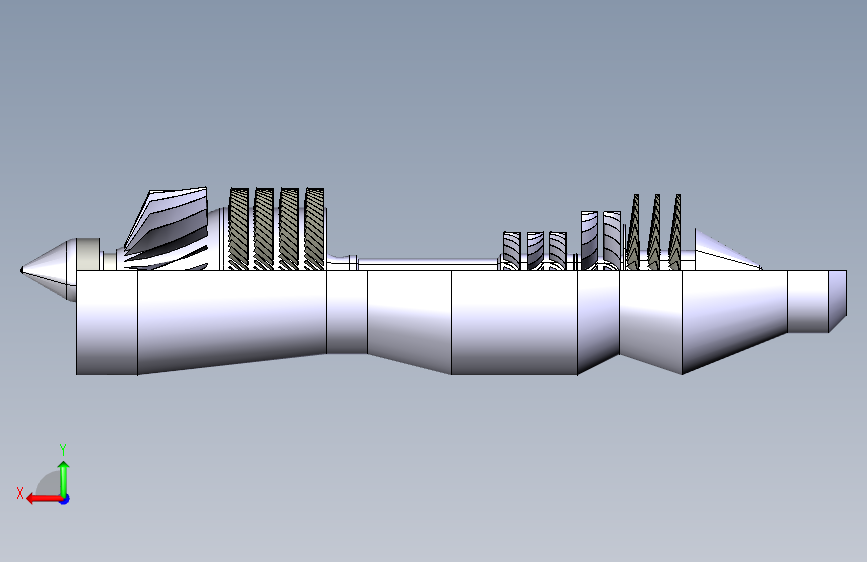Click the blue Z axis dot on triad
Screen dimensions: 867x562
click(65, 499)
